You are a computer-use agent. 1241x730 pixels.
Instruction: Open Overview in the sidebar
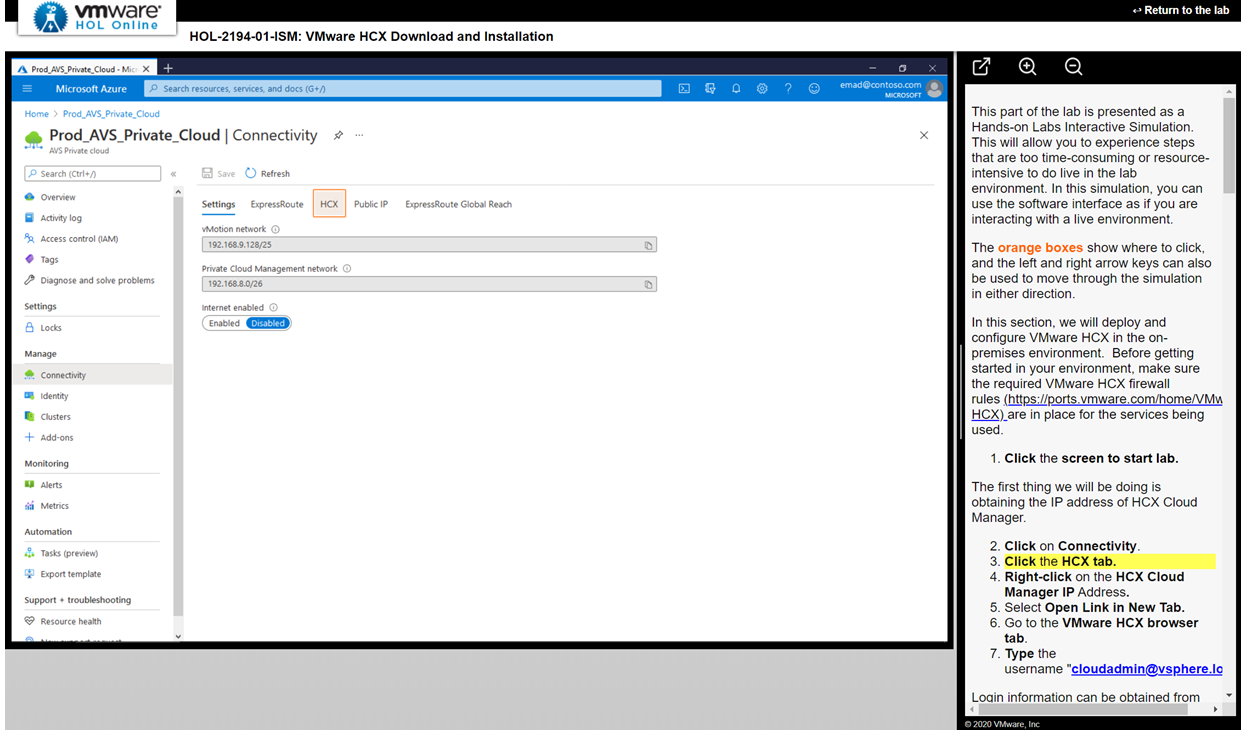pos(58,197)
